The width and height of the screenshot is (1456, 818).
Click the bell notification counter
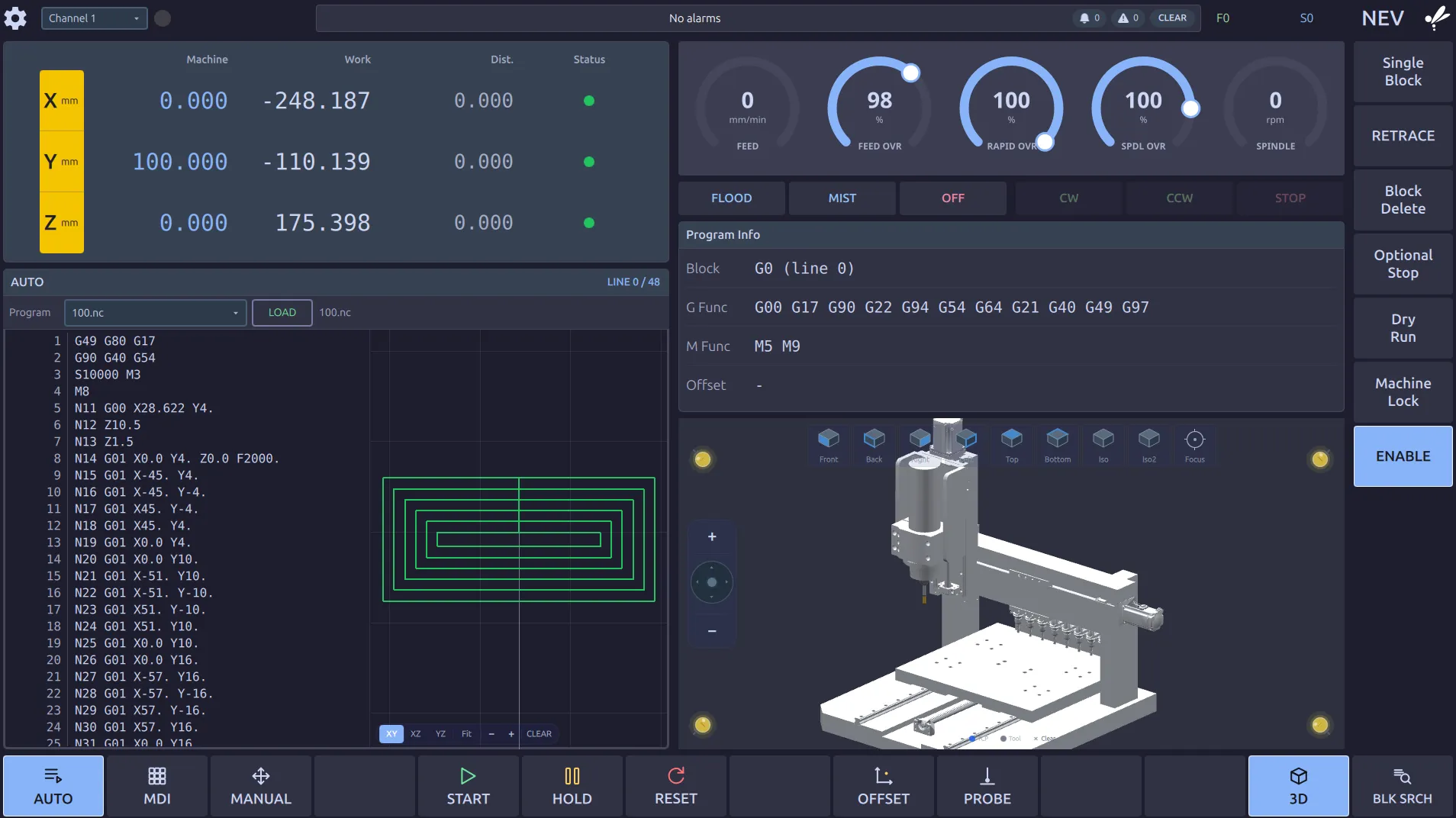coord(1089,18)
